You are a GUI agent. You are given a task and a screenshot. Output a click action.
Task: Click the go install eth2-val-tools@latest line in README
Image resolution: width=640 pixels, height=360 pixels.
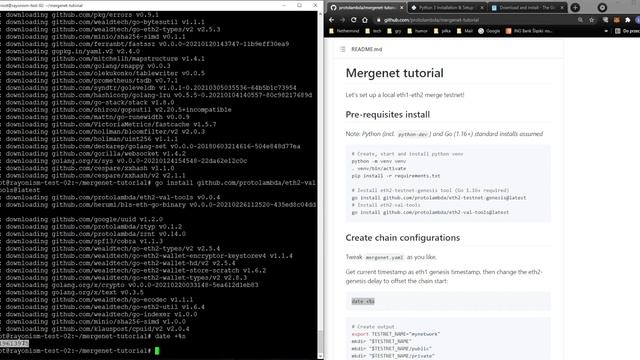point(430,212)
